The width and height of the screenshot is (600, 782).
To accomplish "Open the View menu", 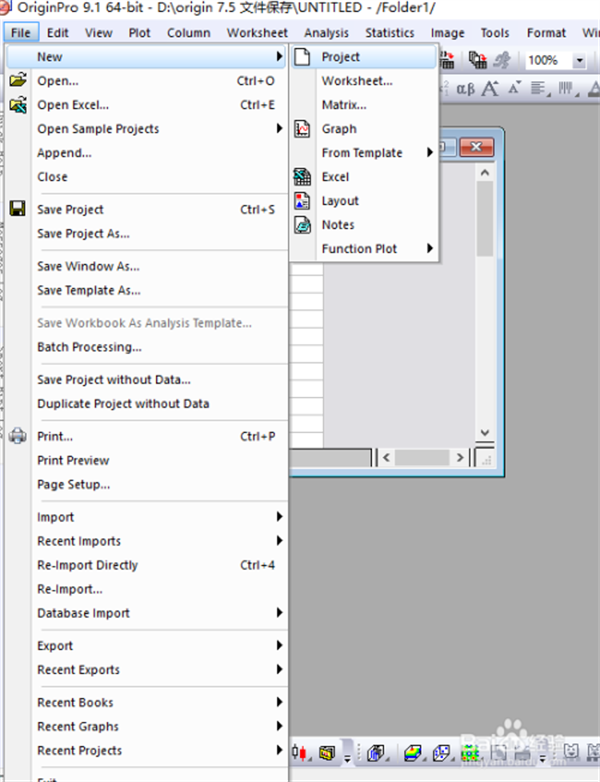I will click(x=98, y=33).
